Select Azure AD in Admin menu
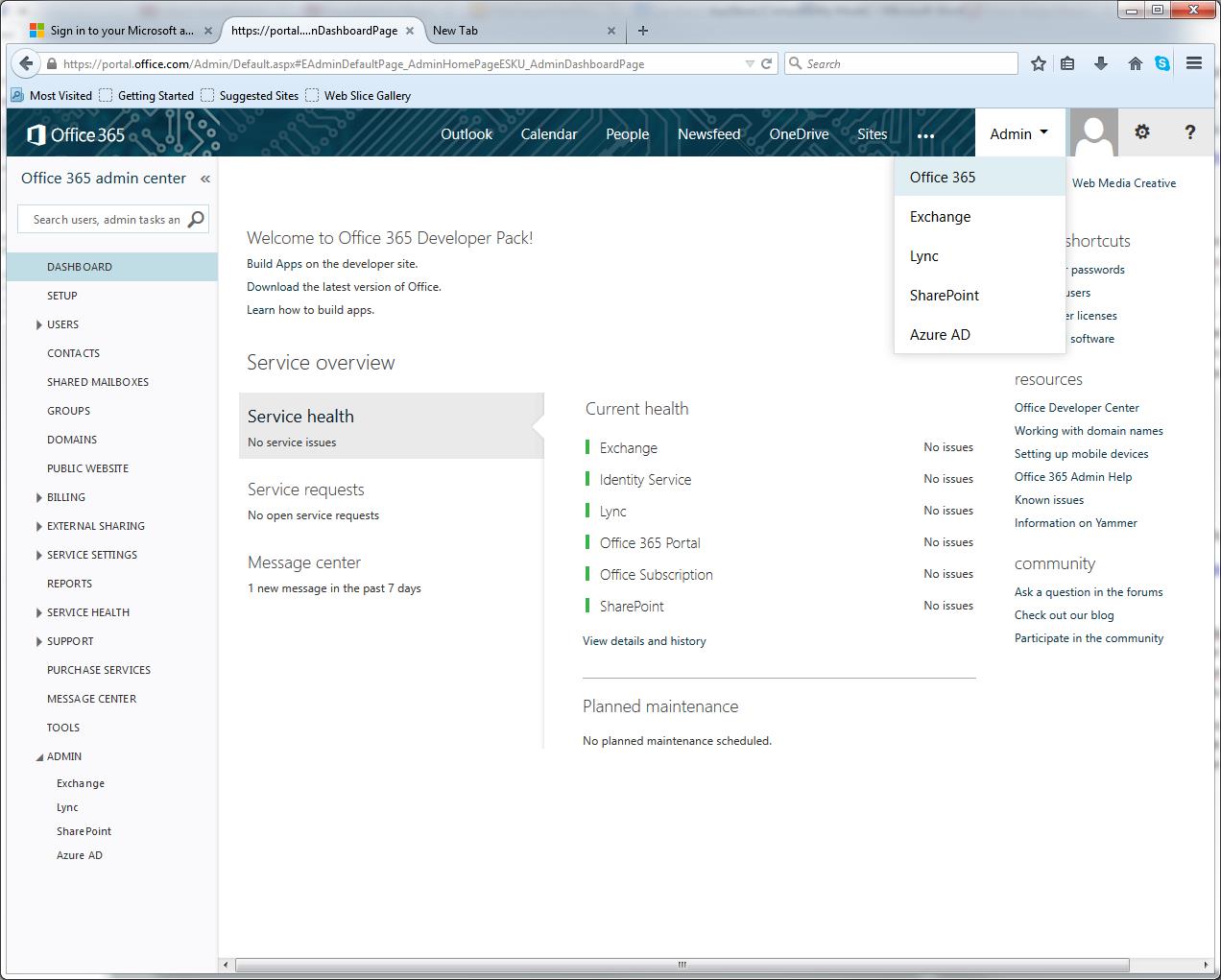The width and height of the screenshot is (1221, 980). pyautogui.click(x=980, y=334)
